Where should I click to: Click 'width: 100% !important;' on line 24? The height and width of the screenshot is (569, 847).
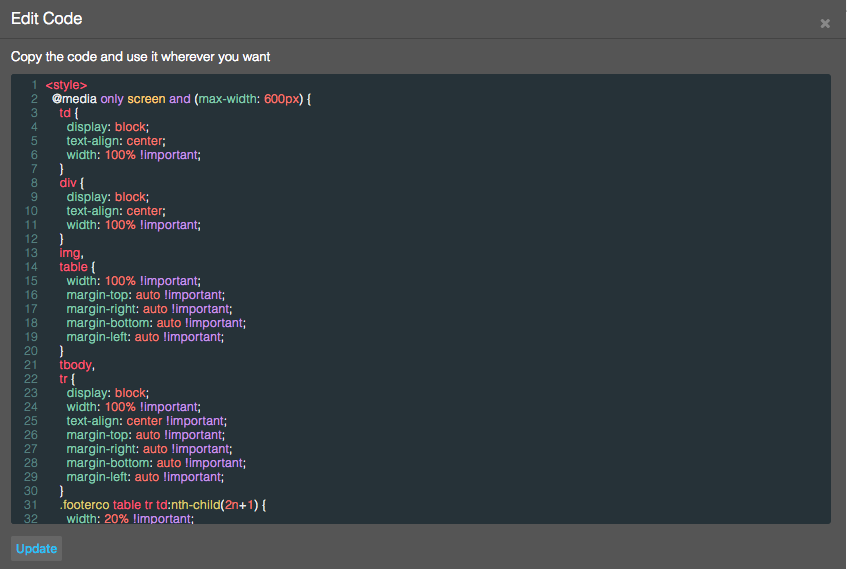click(x=133, y=407)
